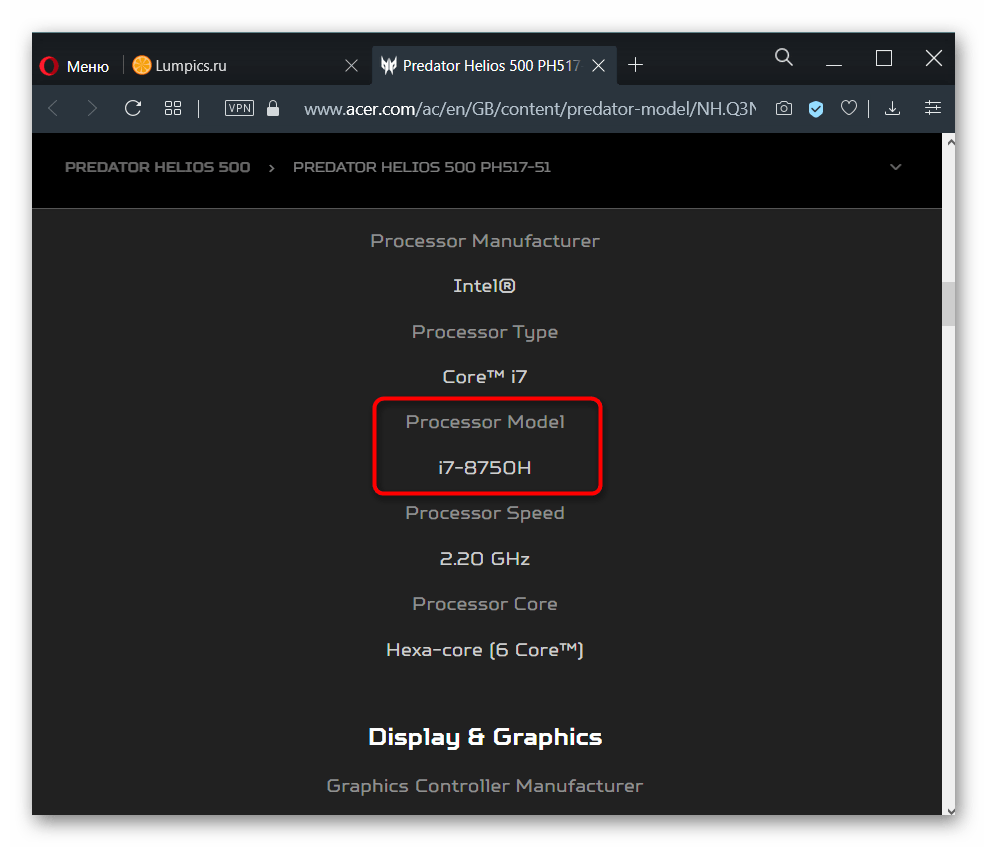Take a snapshot with camera icon

(784, 108)
